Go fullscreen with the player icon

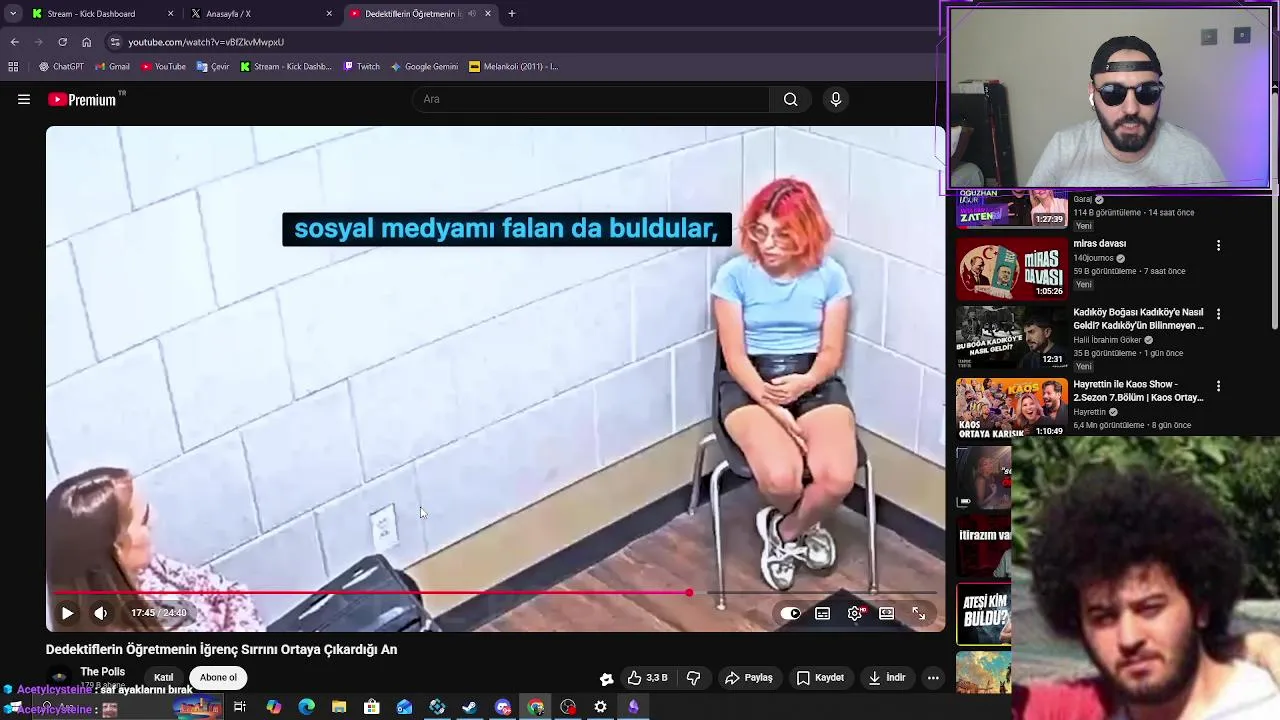point(918,613)
